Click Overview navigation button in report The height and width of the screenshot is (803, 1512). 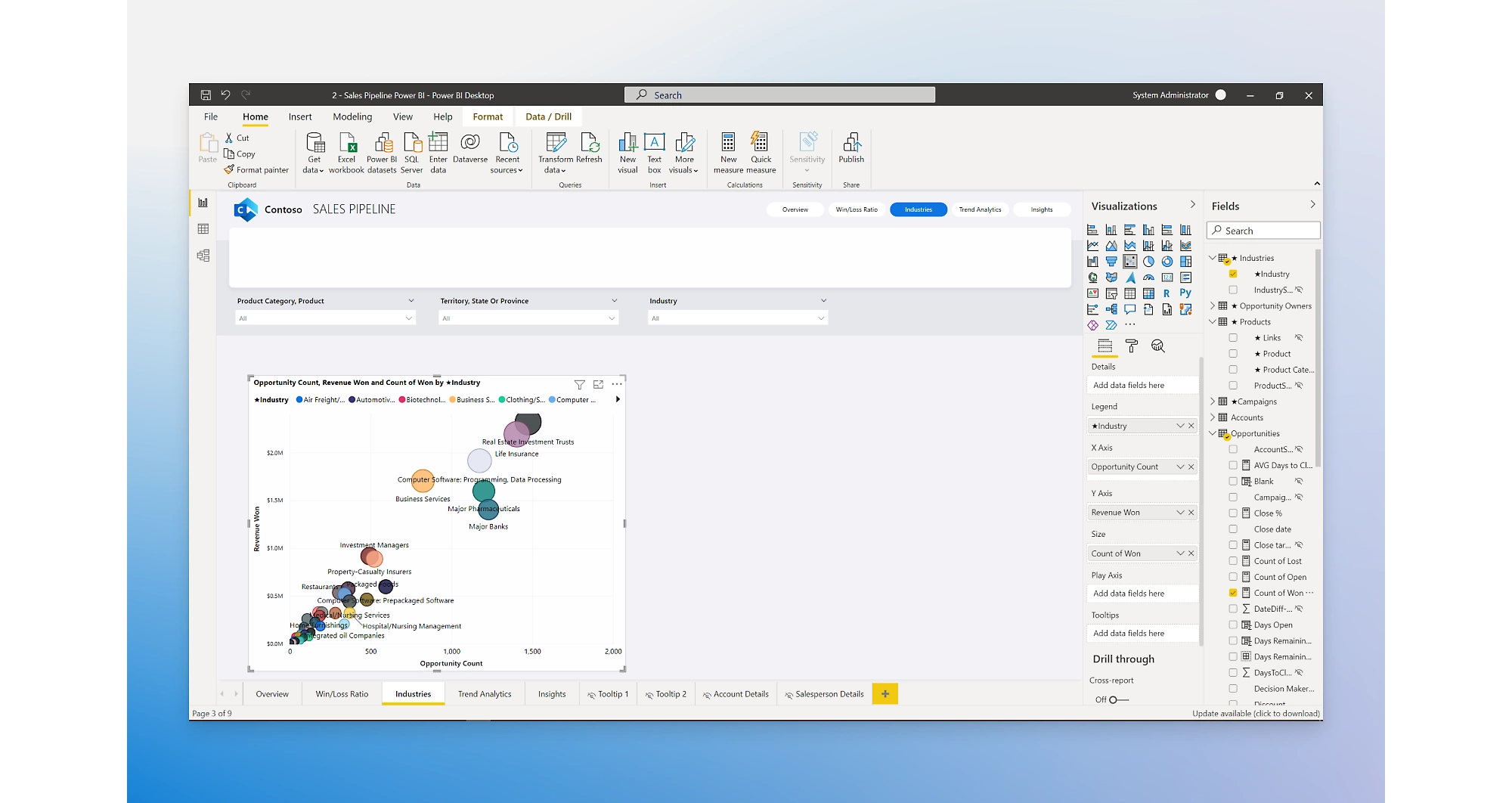(x=795, y=209)
